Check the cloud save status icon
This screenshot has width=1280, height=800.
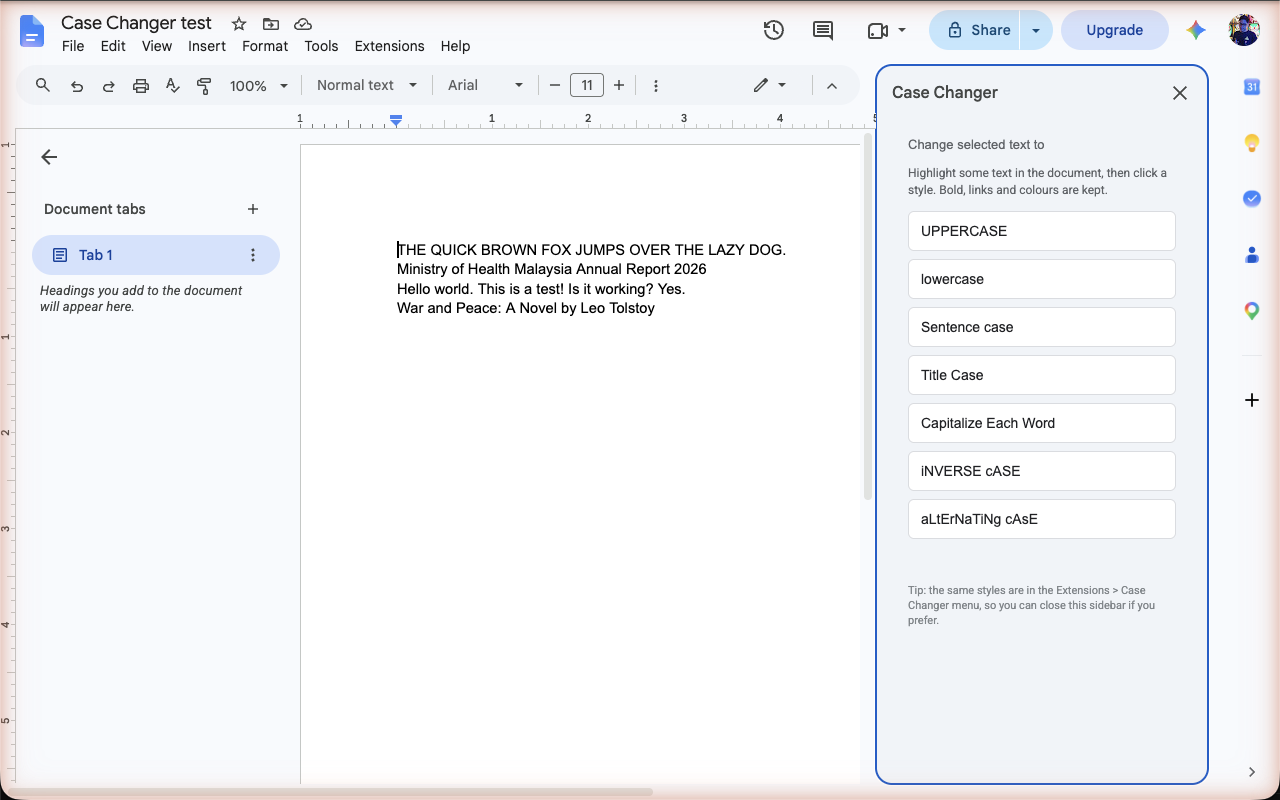pyautogui.click(x=303, y=24)
